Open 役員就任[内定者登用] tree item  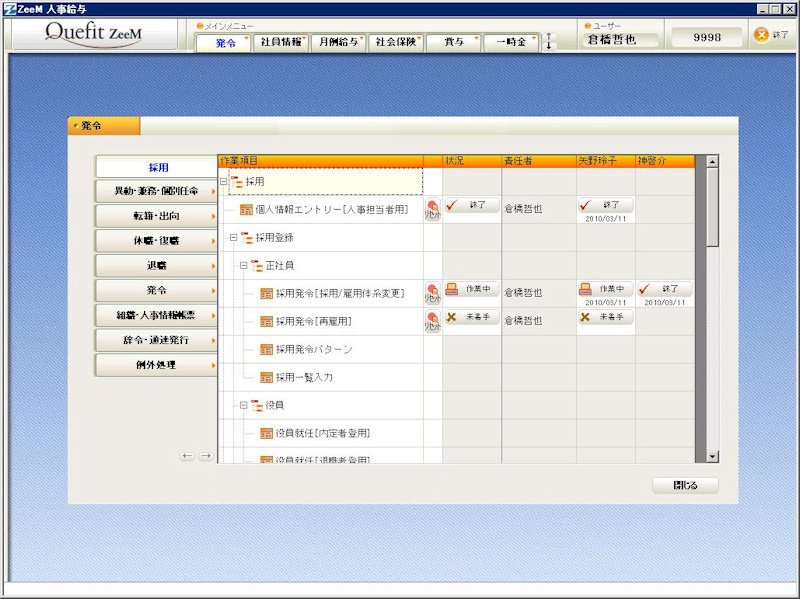coord(322,434)
